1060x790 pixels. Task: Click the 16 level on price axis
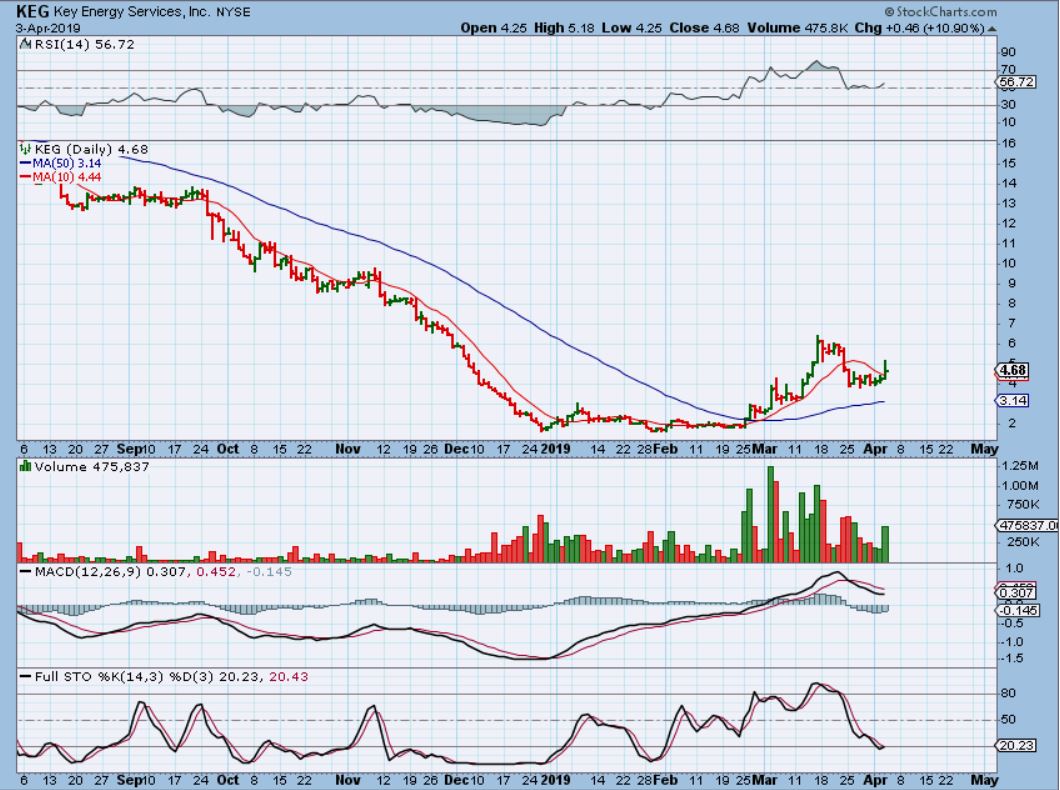point(1009,143)
